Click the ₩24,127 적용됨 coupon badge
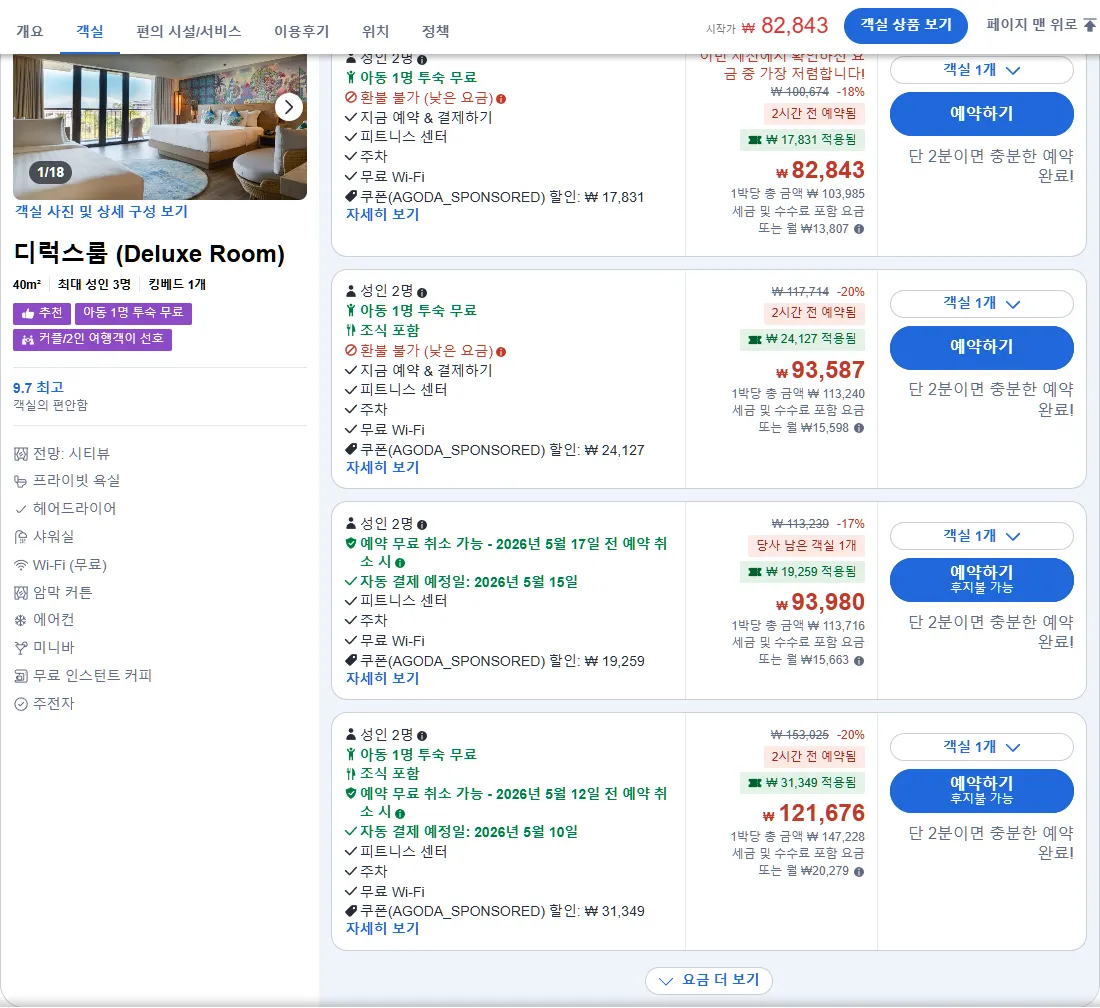This screenshot has width=1100, height=1008. click(802, 339)
